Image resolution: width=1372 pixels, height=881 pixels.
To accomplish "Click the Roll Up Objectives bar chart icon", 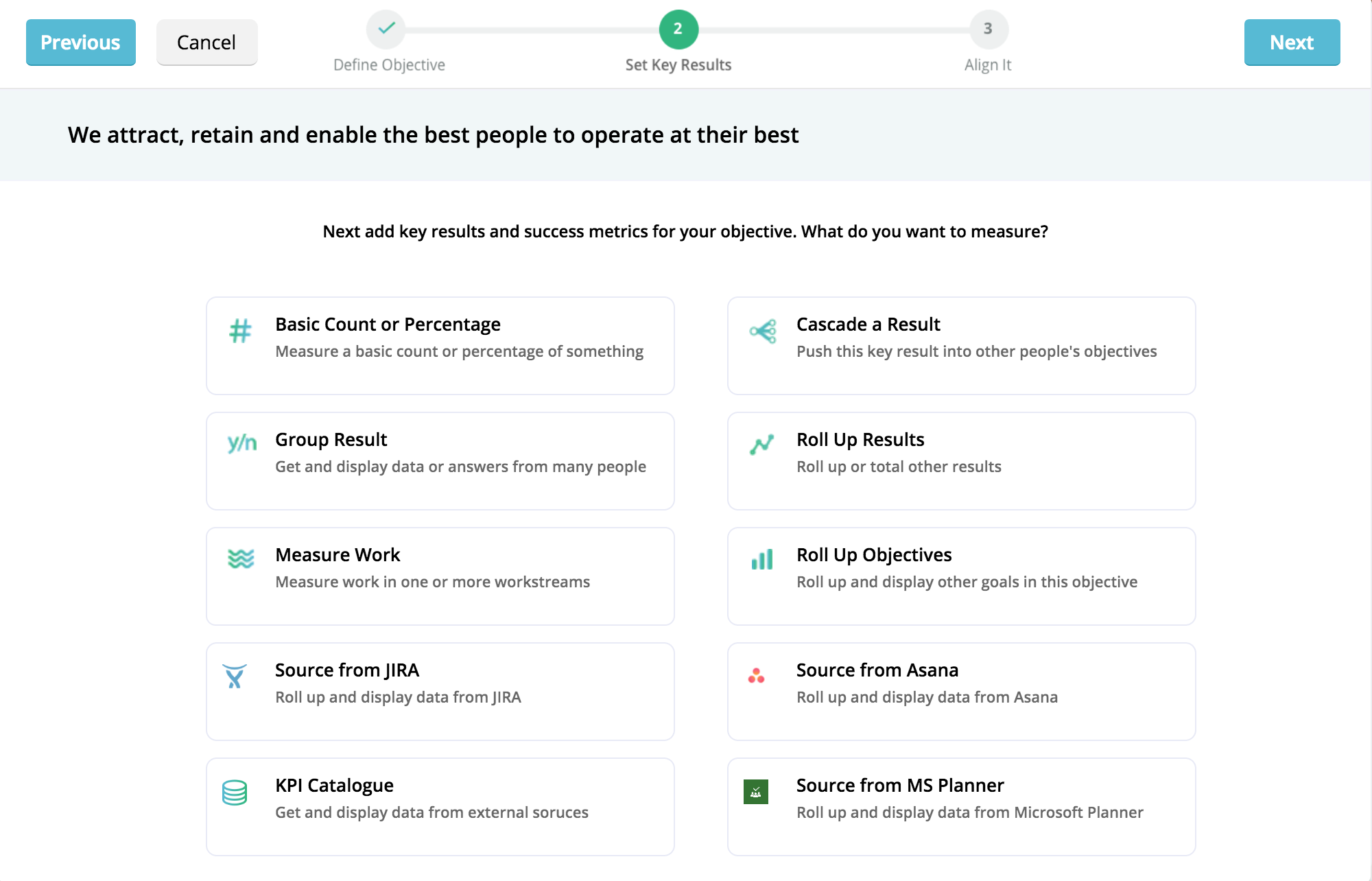I will [x=761, y=560].
